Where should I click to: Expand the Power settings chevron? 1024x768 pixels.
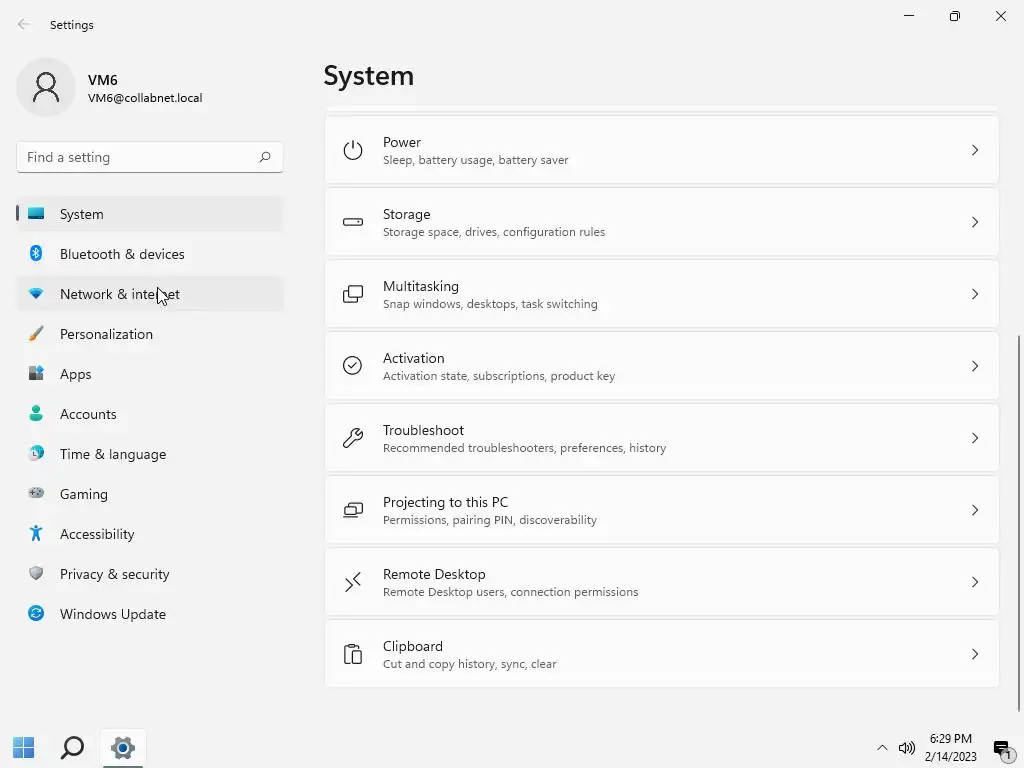(x=974, y=150)
